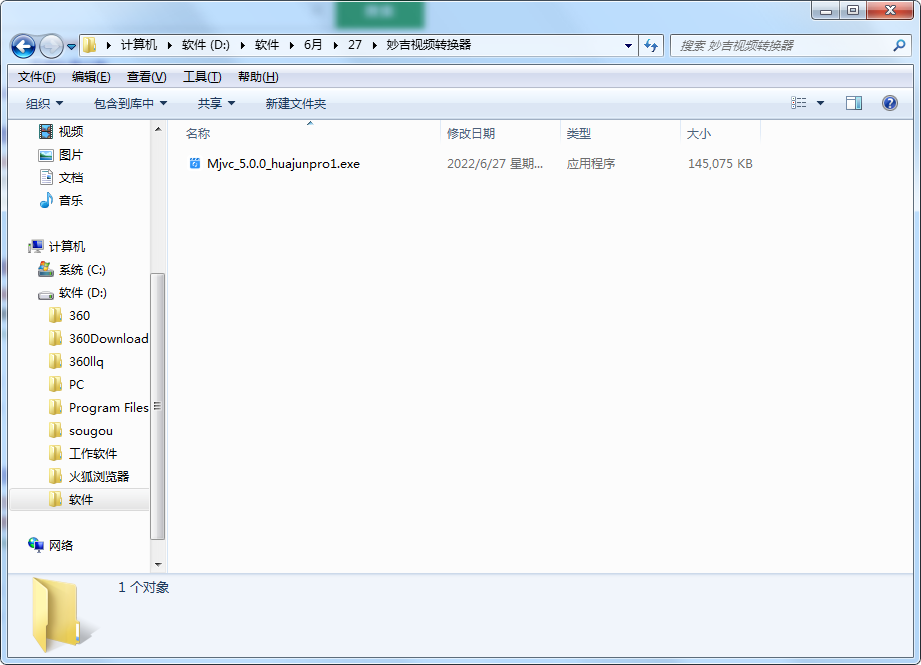Open the sougou folder in sidebar
The height and width of the screenshot is (665, 921).
pos(81,431)
